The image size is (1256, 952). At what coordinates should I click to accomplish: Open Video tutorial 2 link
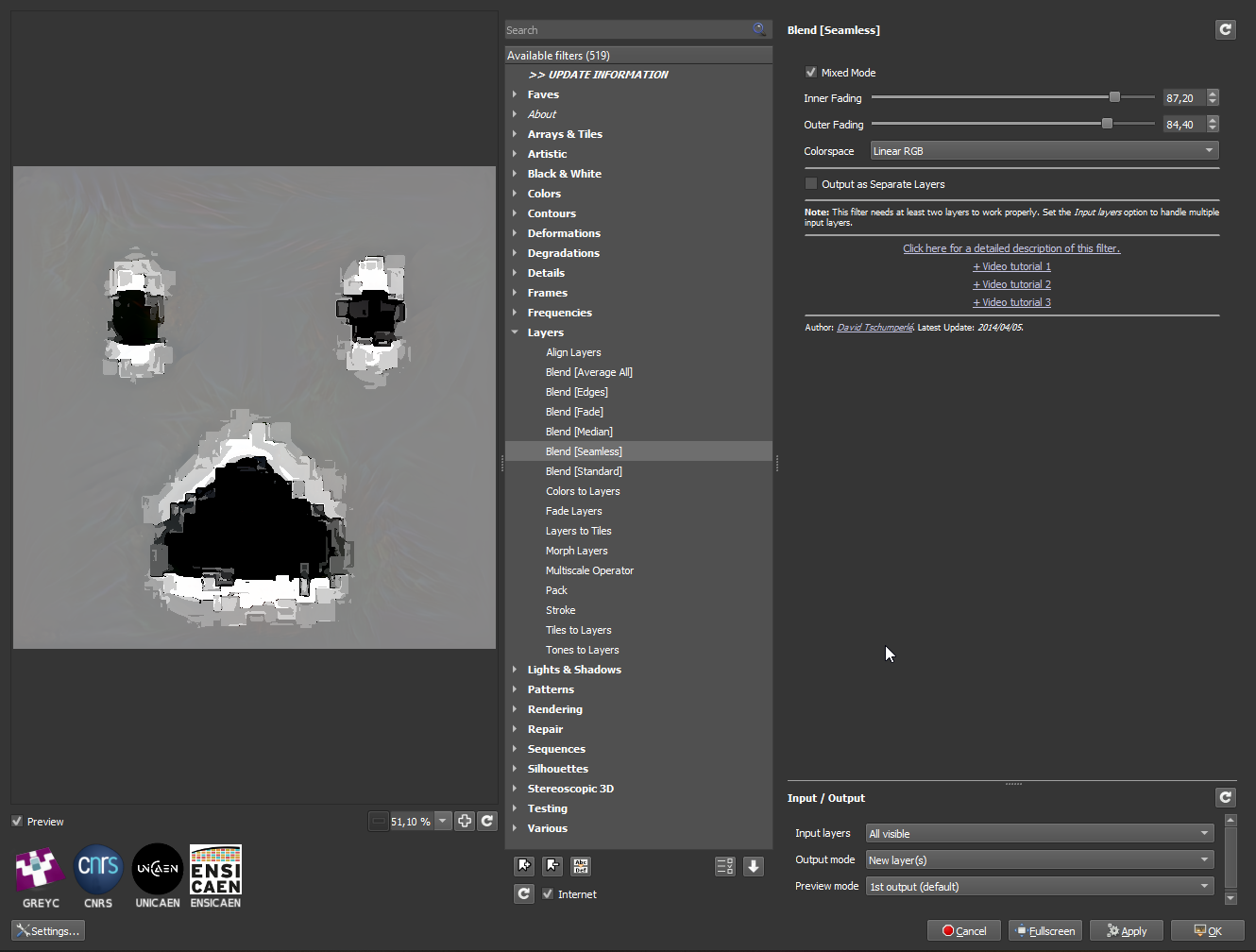(x=1011, y=284)
